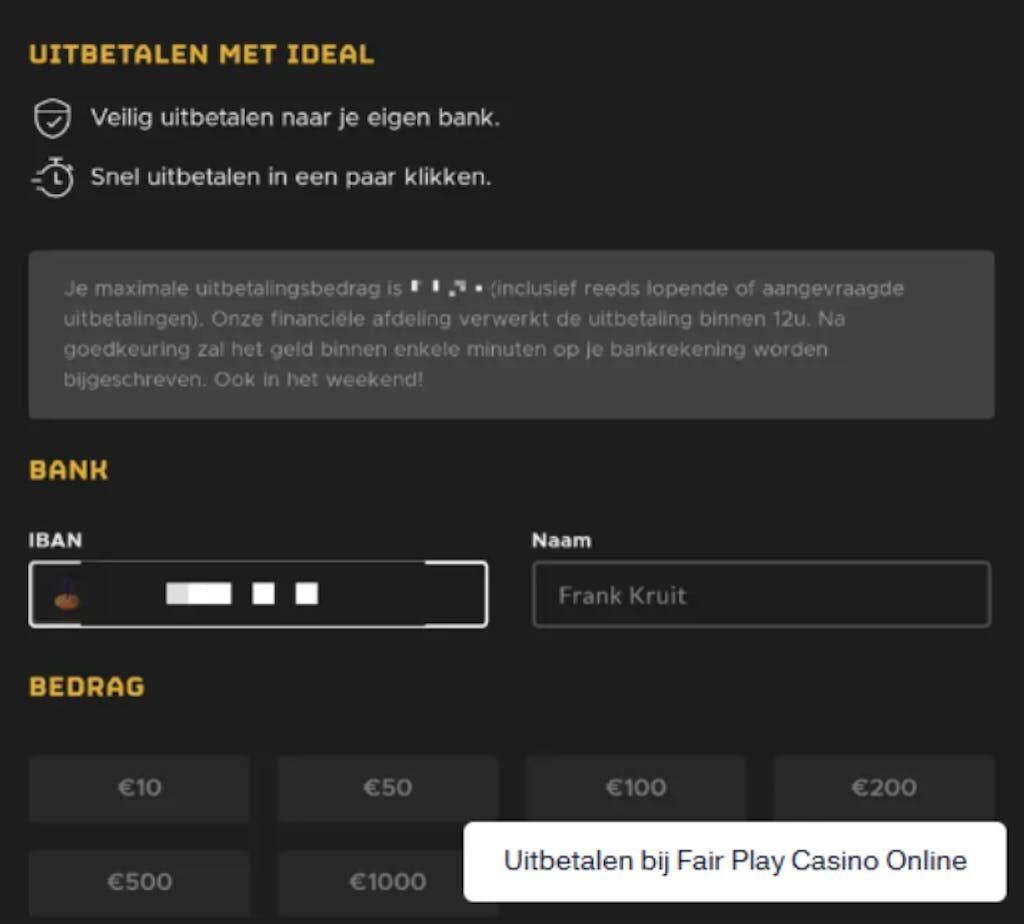Click the BANK section heading

67,470
